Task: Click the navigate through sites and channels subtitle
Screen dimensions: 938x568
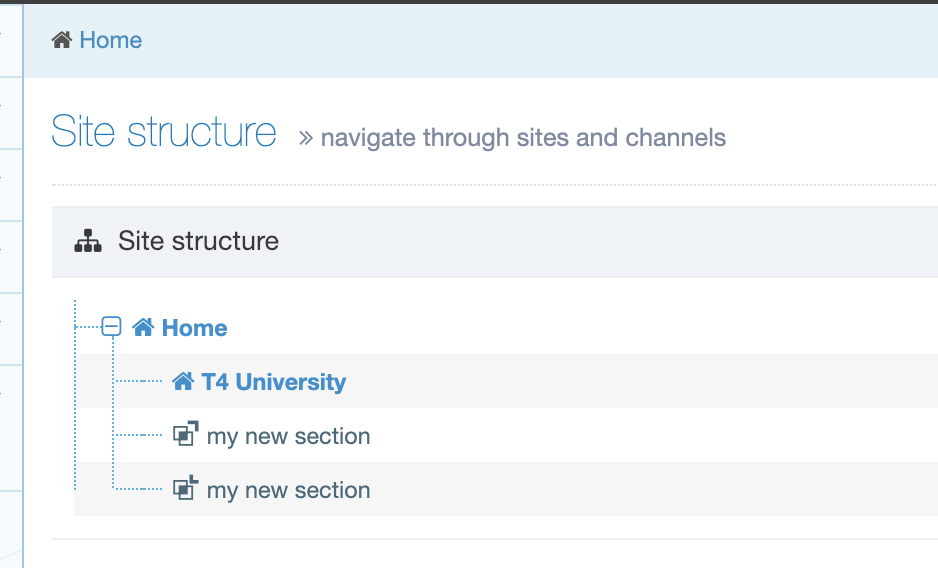Action: coord(523,137)
